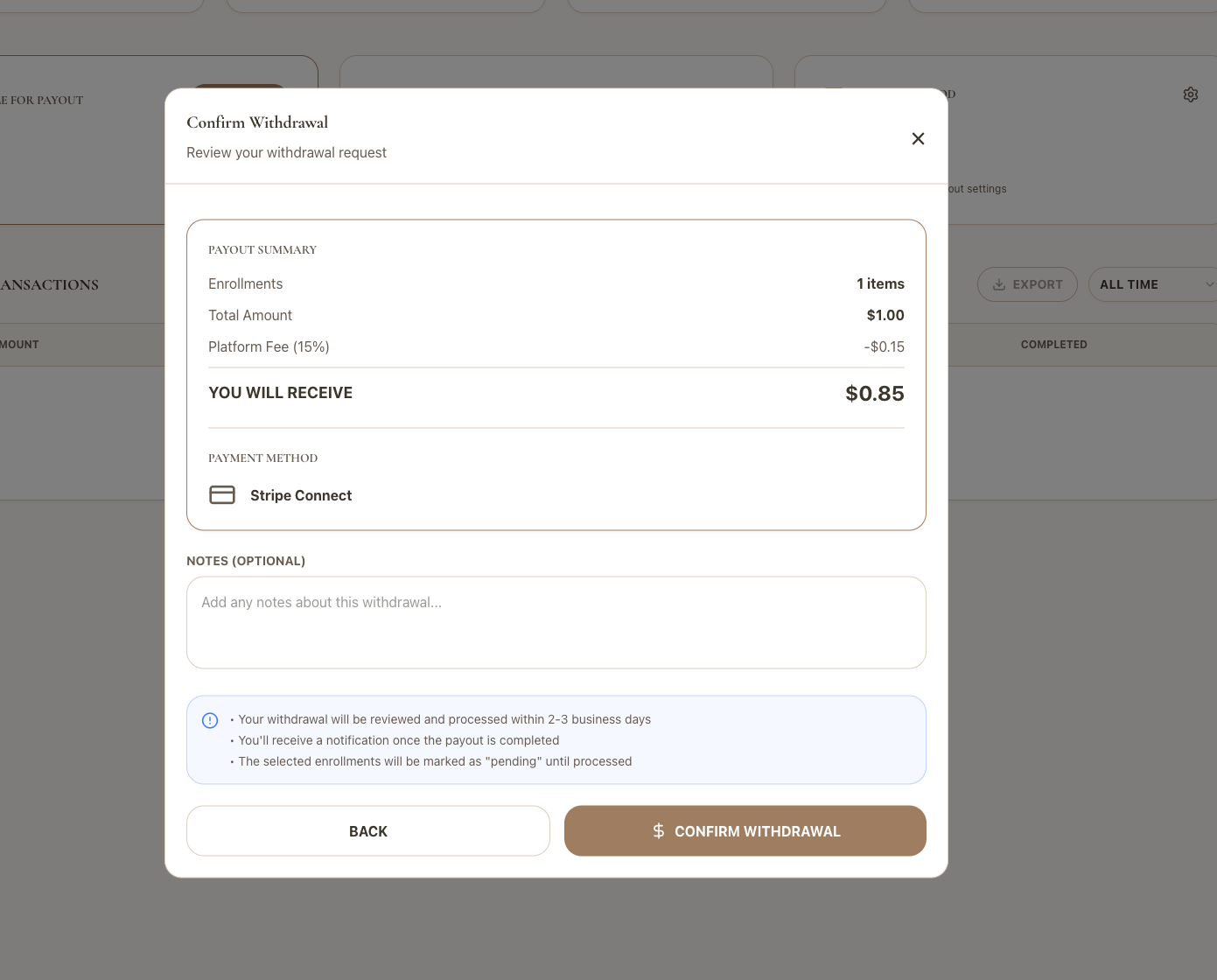This screenshot has height=980, width=1217.
Task: Click the download icon on Export
Action: (998, 284)
